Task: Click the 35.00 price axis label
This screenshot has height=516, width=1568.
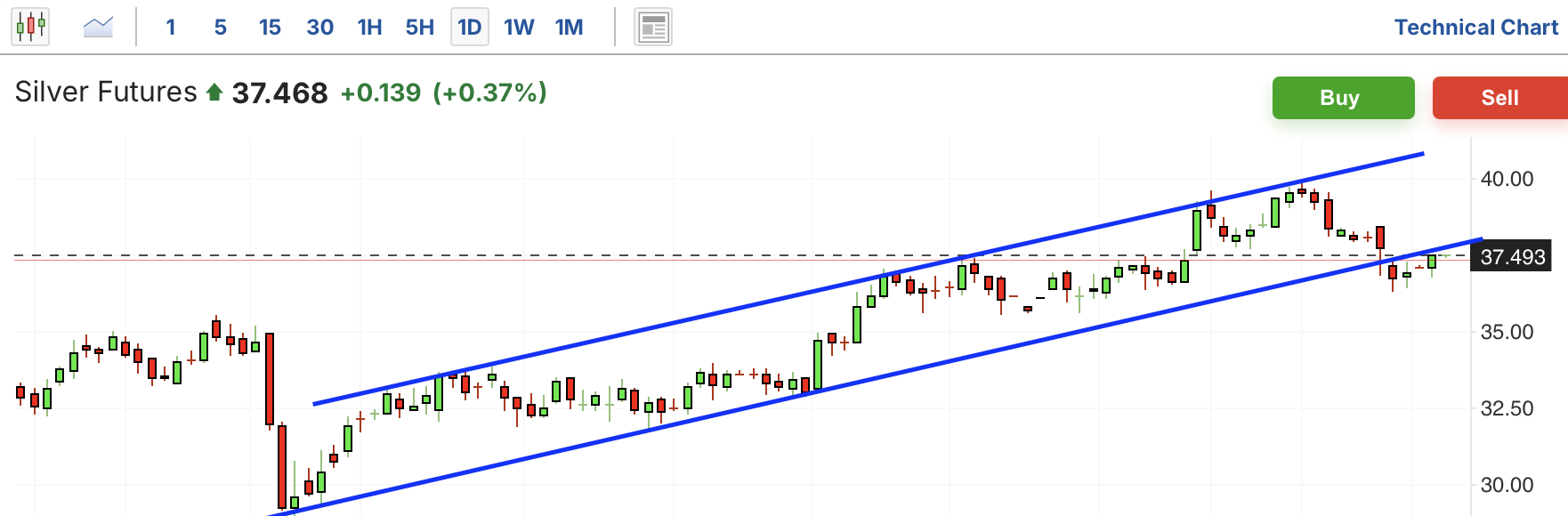Action: [x=1507, y=332]
